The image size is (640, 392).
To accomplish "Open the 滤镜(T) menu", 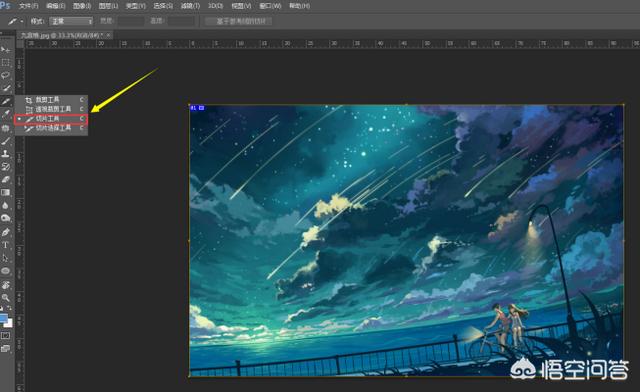I will coord(190,6).
